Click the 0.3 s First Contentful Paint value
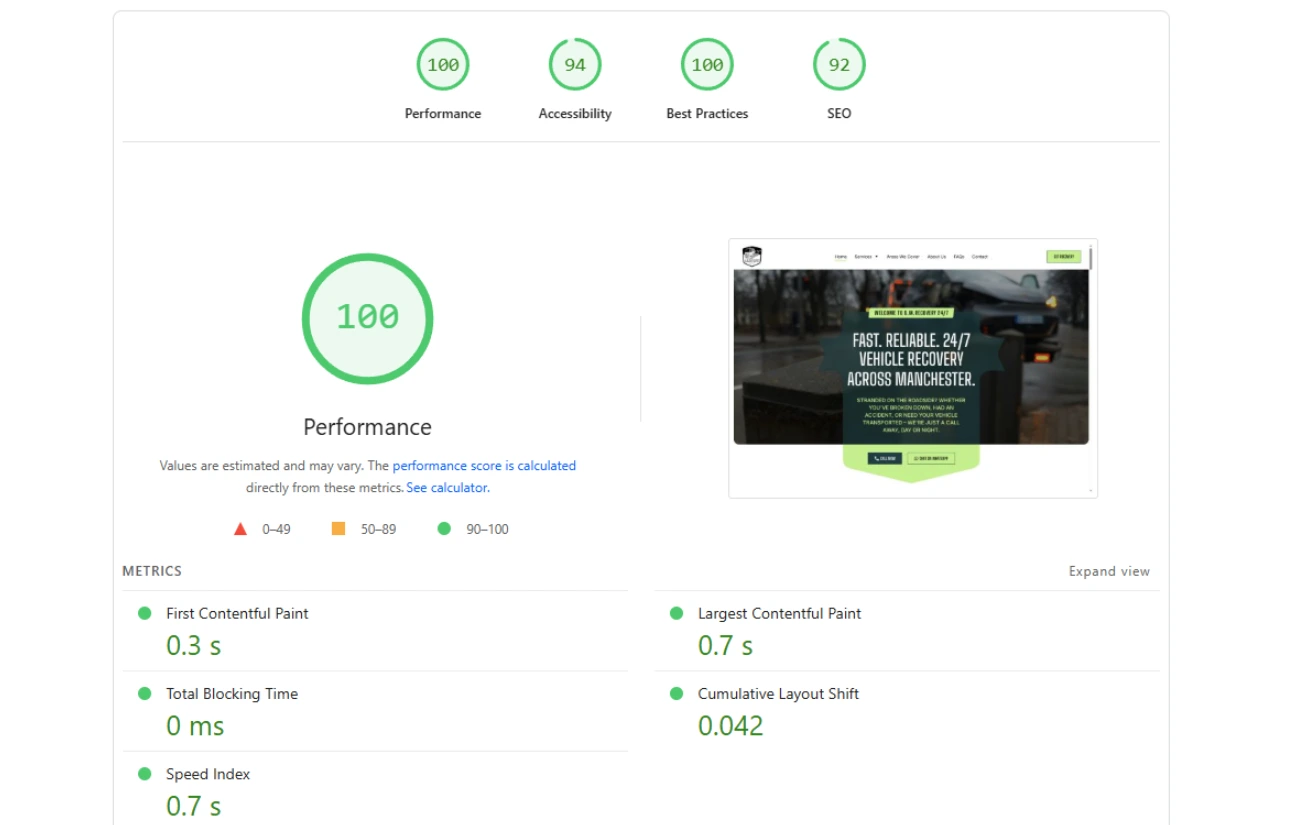This screenshot has height=825, width=1289. (194, 646)
